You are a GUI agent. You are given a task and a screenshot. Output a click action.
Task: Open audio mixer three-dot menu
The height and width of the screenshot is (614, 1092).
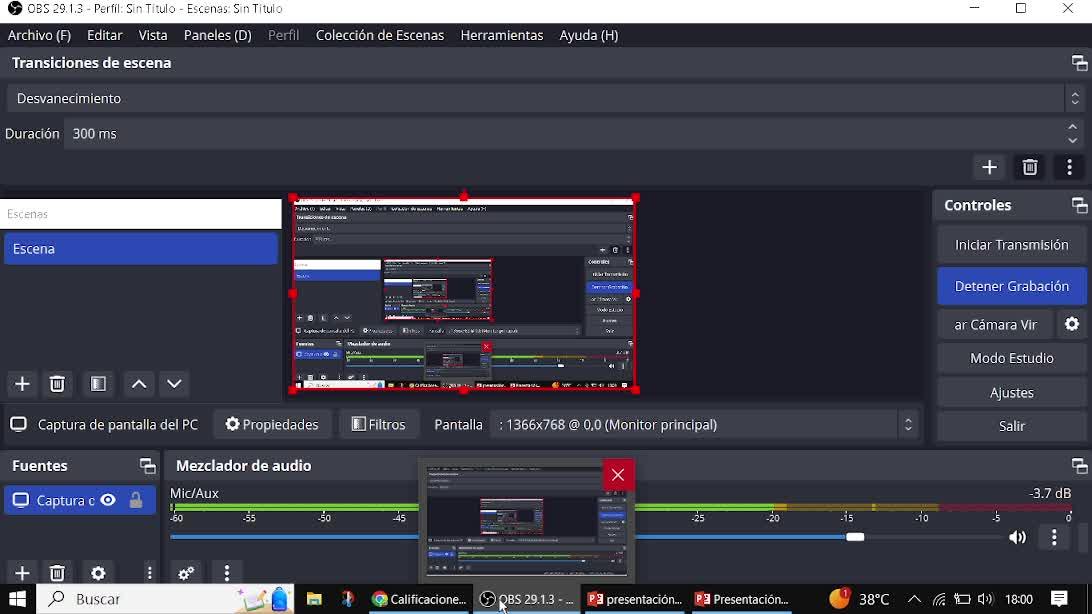tap(227, 573)
